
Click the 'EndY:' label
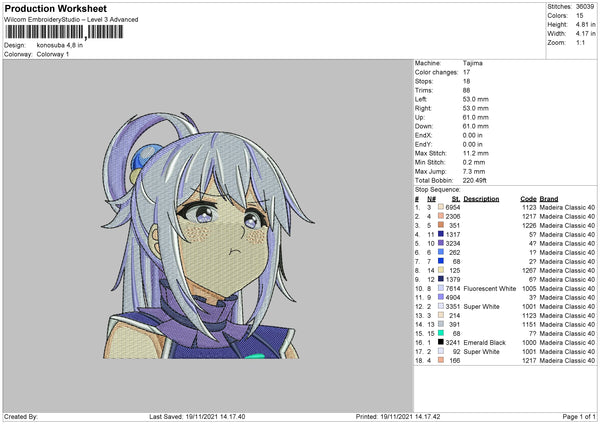pos(423,144)
